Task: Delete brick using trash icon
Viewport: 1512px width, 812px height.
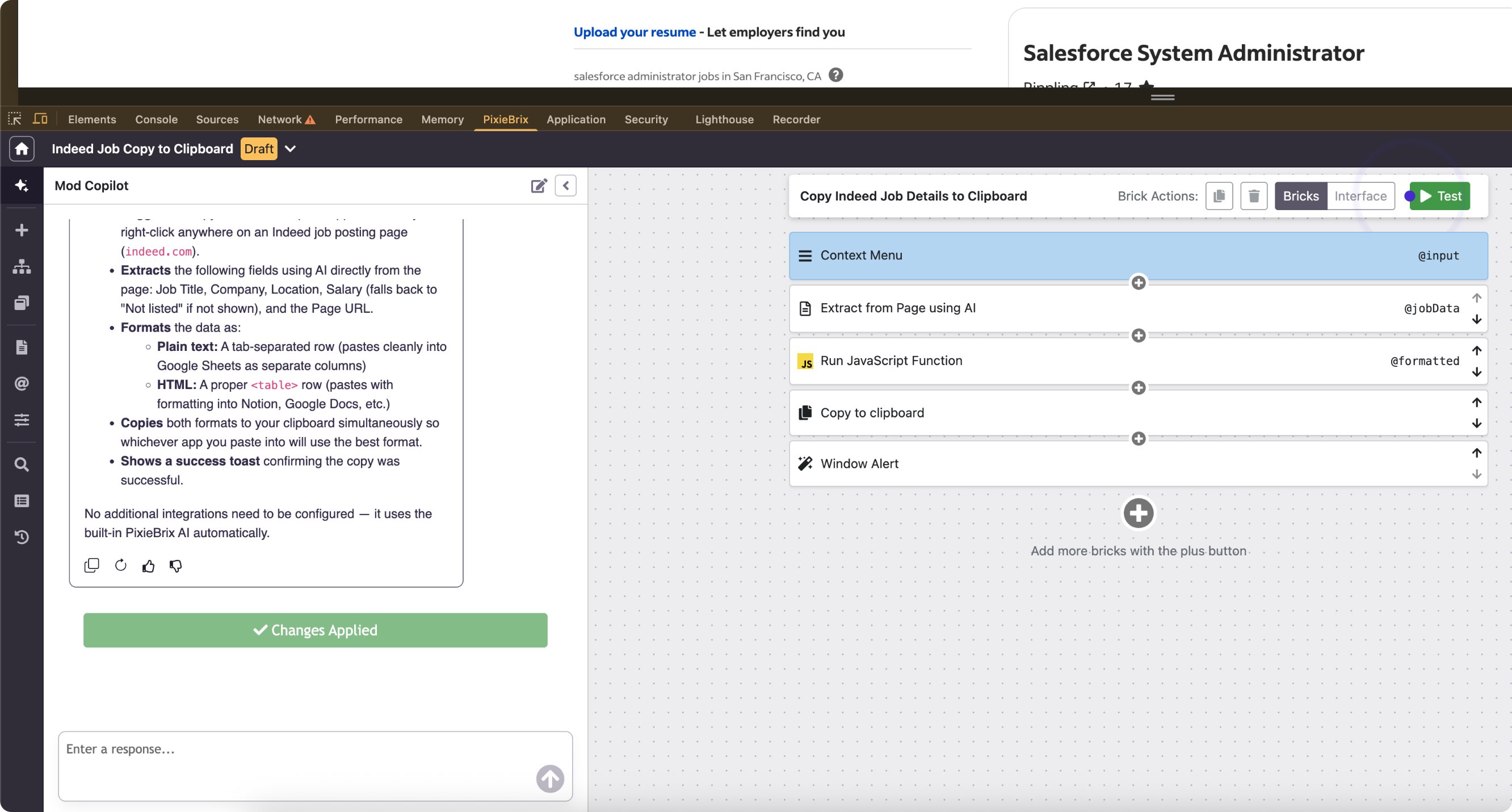Action: 1253,196
